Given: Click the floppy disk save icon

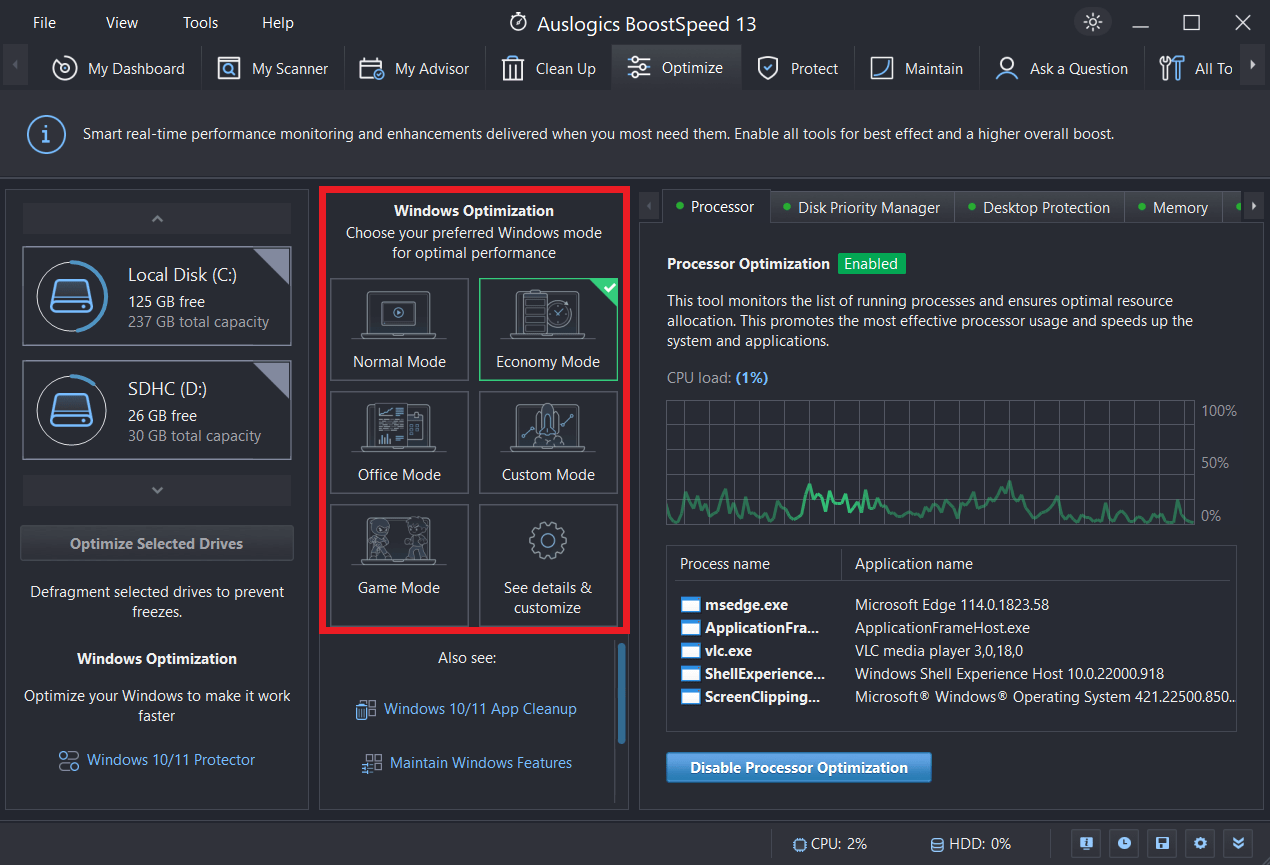Looking at the screenshot, I should coord(1162,843).
